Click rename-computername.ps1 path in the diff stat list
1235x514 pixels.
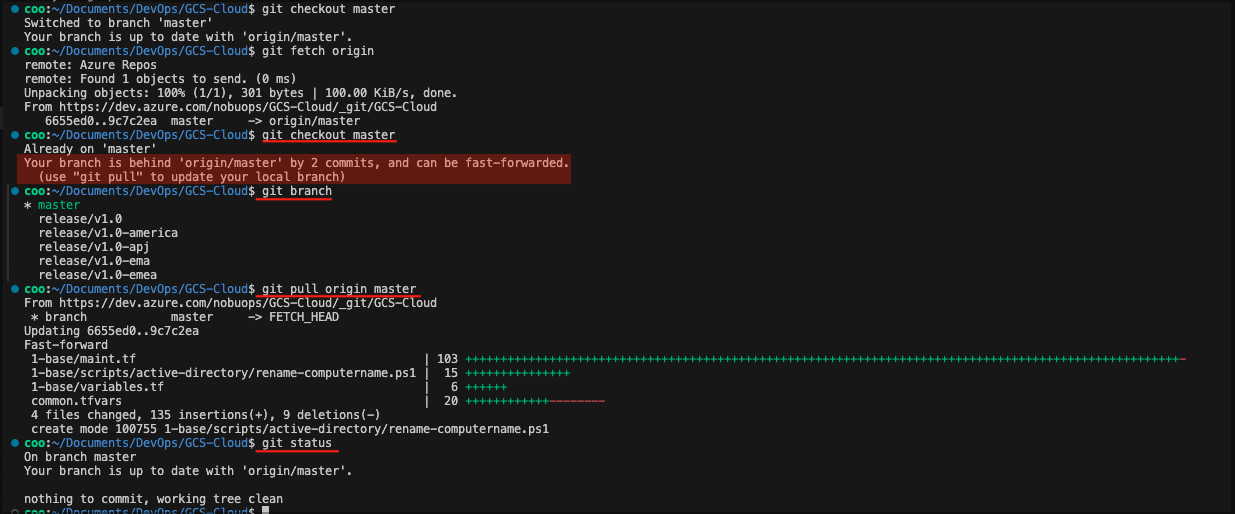coord(223,373)
